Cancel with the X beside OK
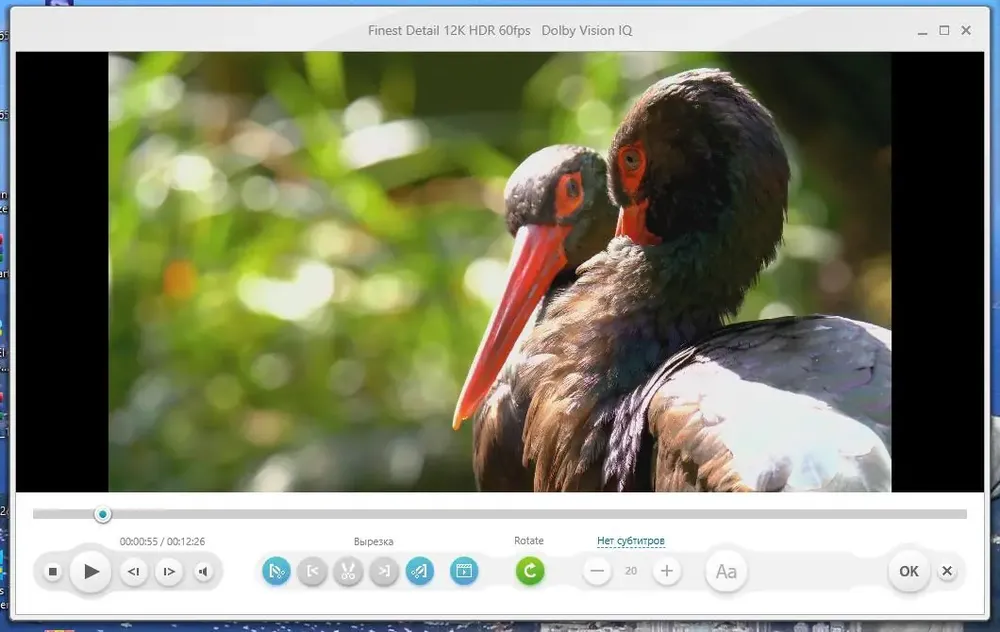The height and width of the screenshot is (632, 1000). 947,571
